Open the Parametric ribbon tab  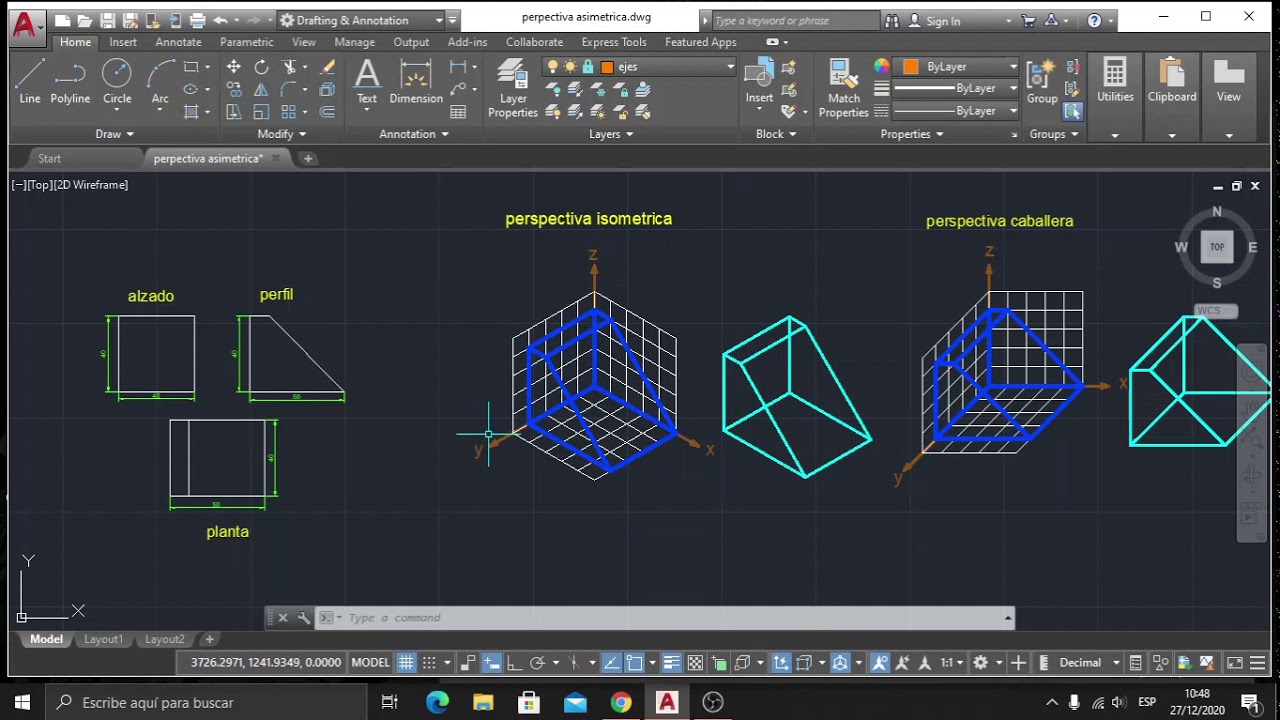(246, 42)
